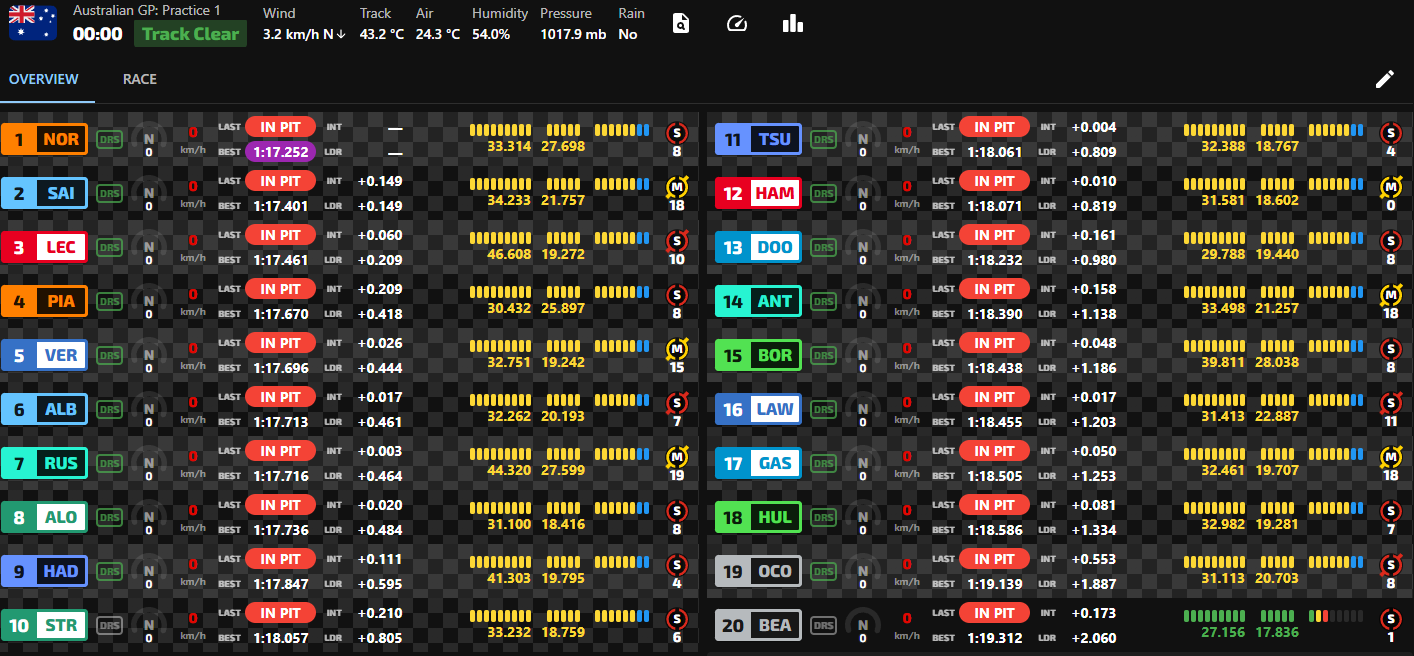Click the IN PIT badge for HAM

tap(995, 180)
